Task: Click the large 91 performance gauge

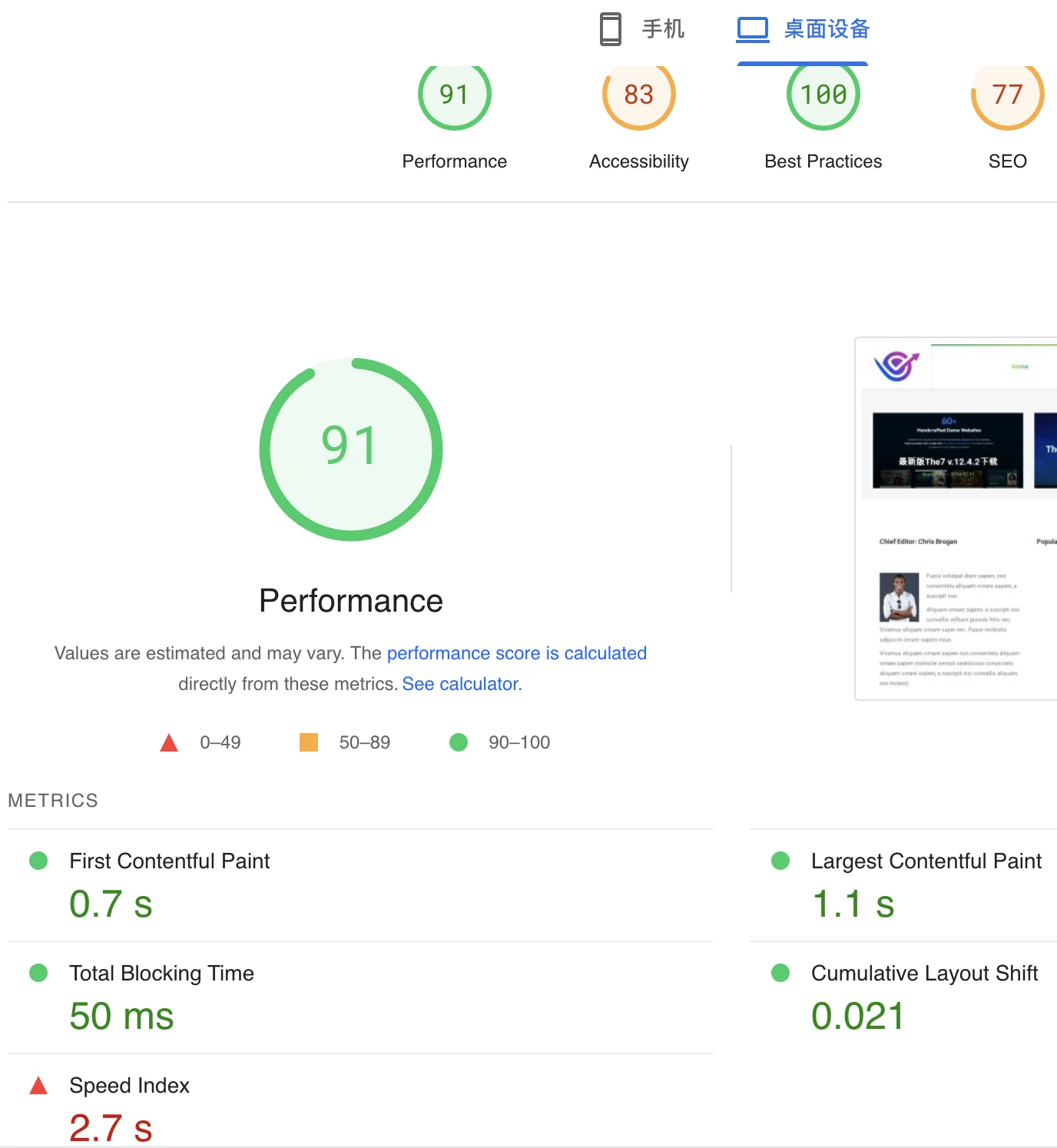Action: pyautogui.click(x=351, y=449)
